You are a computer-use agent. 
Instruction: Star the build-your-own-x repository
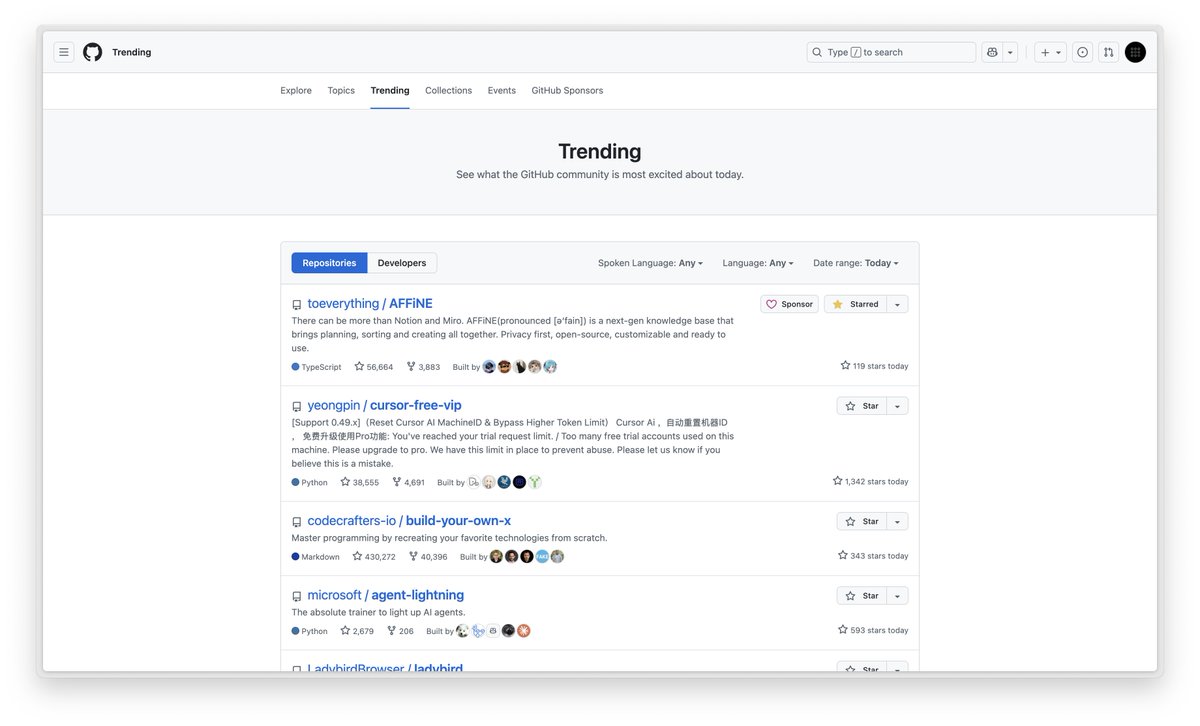click(861, 521)
